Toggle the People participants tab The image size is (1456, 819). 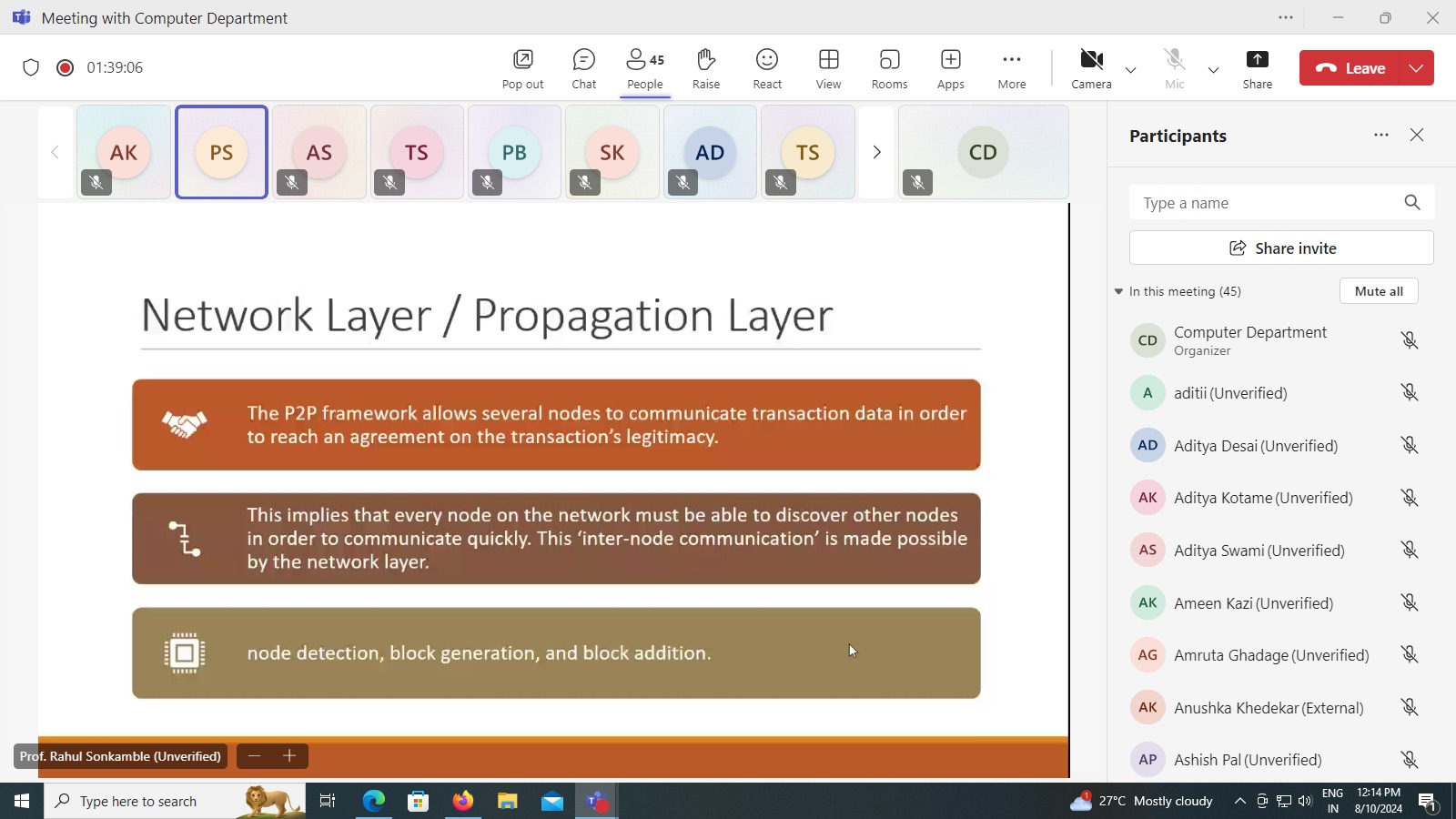645,69
